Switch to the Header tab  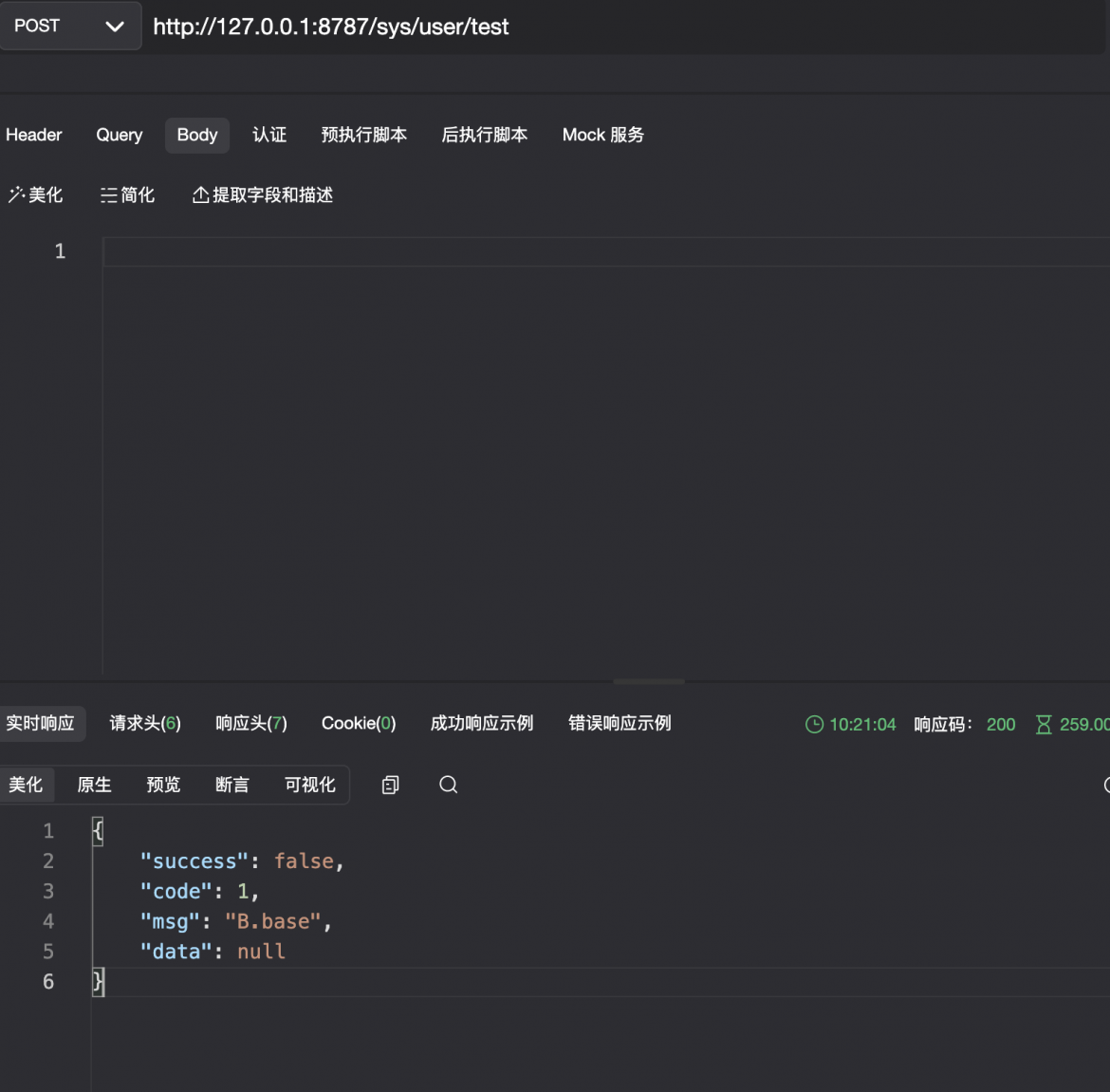click(x=34, y=135)
